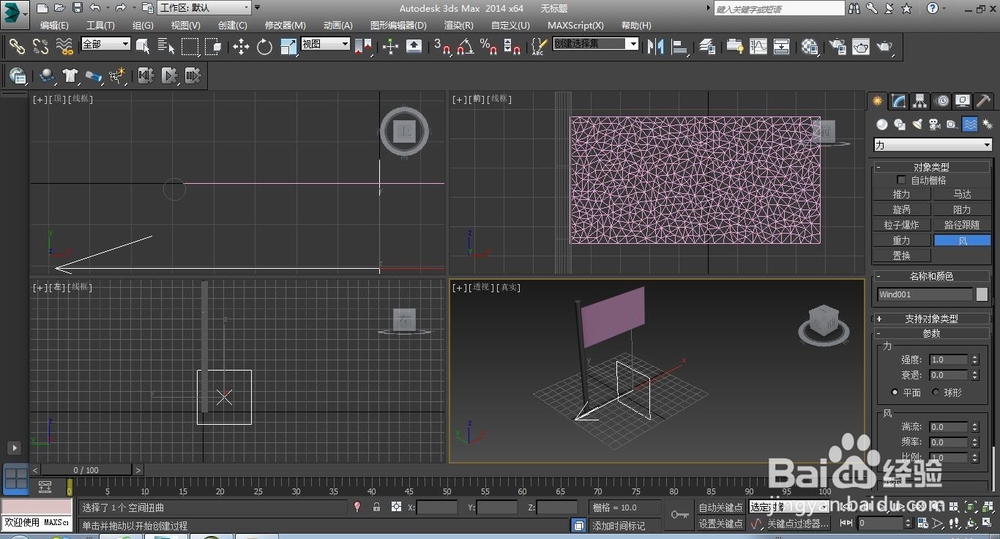The image size is (1000, 539).
Task: Switch to the Hierarchy command panel tab
Action: coord(920,101)
